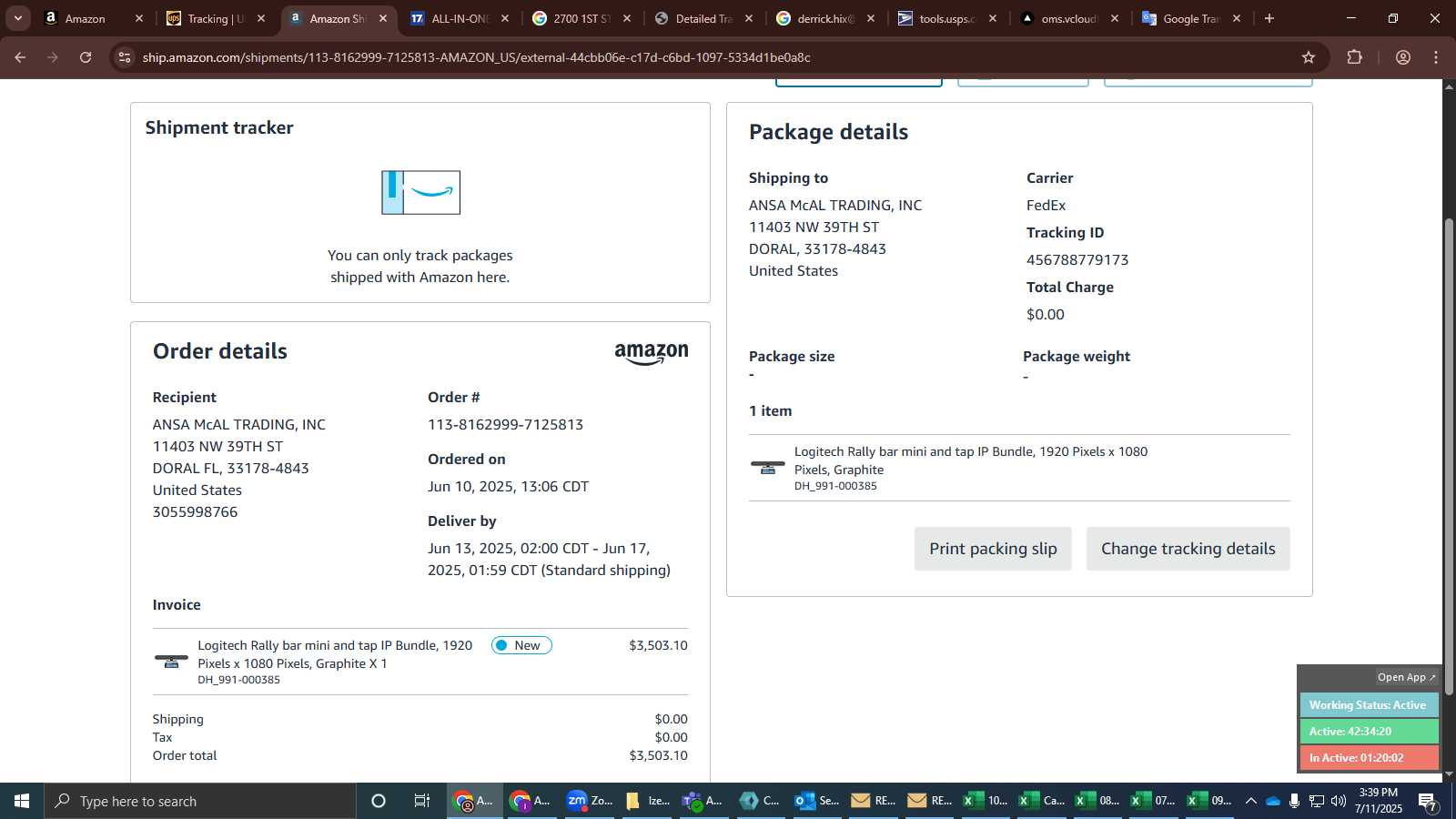This screenshot has height=819, width=1456.
Task: Reload the current page
Action: [86, 57]
